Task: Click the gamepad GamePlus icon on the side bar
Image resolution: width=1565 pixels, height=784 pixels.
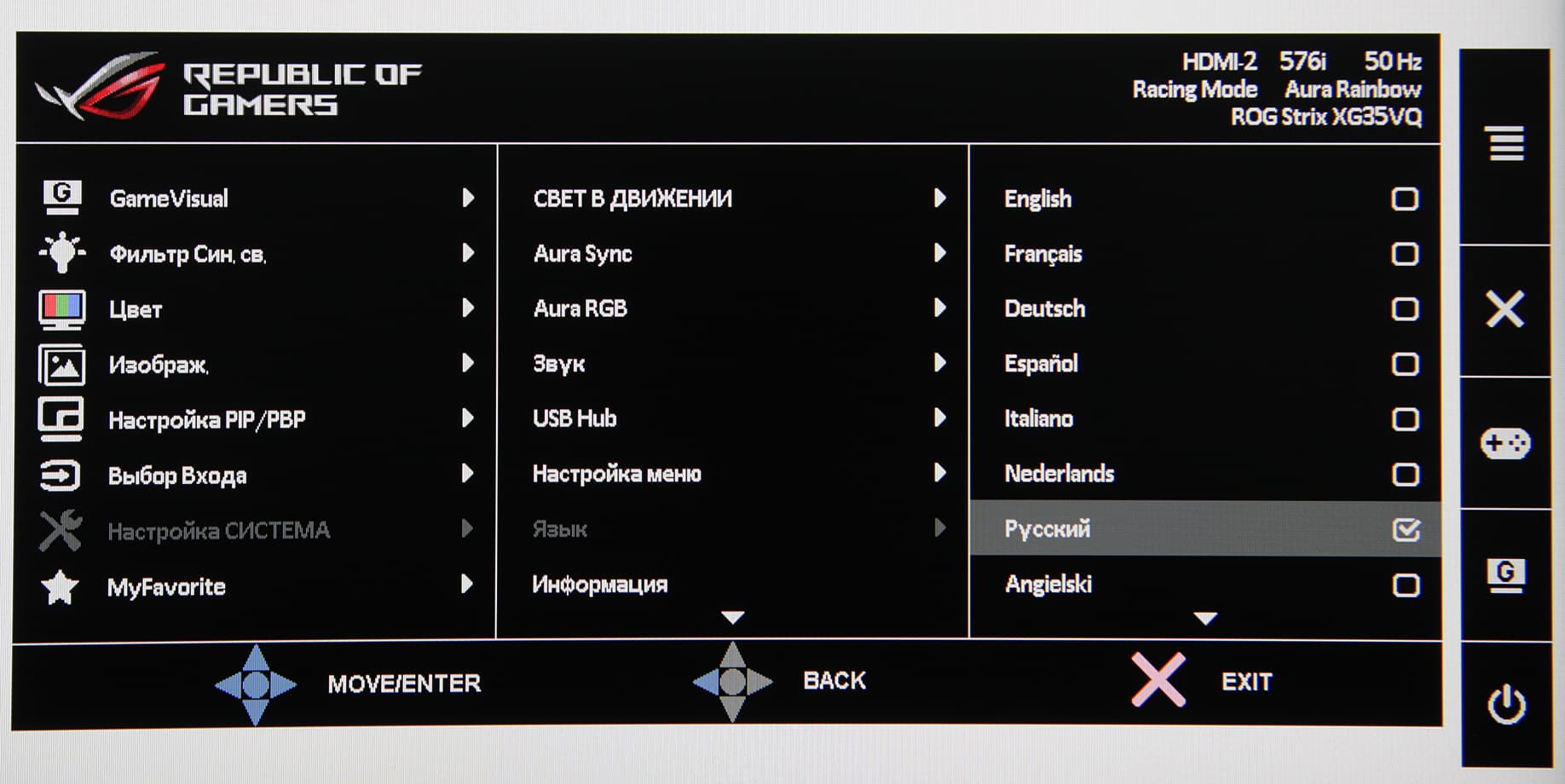Action: click(x=1505, y=443)
